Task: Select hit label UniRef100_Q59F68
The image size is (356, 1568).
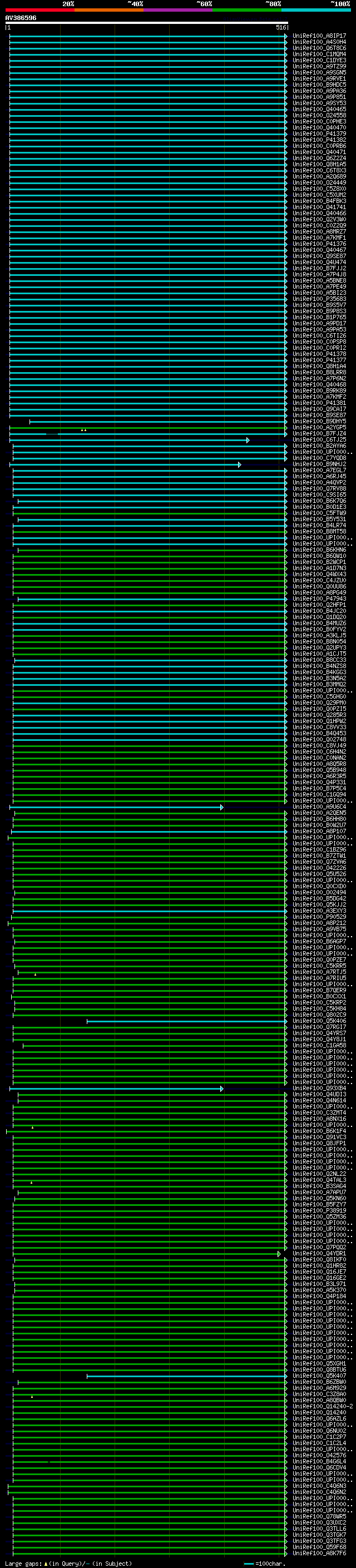Action: pos(319,1547)
